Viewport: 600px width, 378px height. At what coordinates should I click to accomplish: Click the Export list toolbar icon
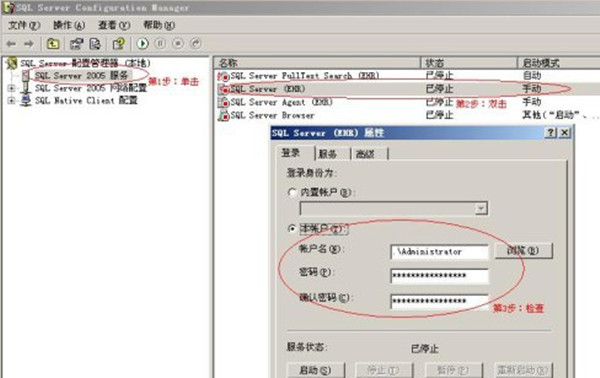95,44
